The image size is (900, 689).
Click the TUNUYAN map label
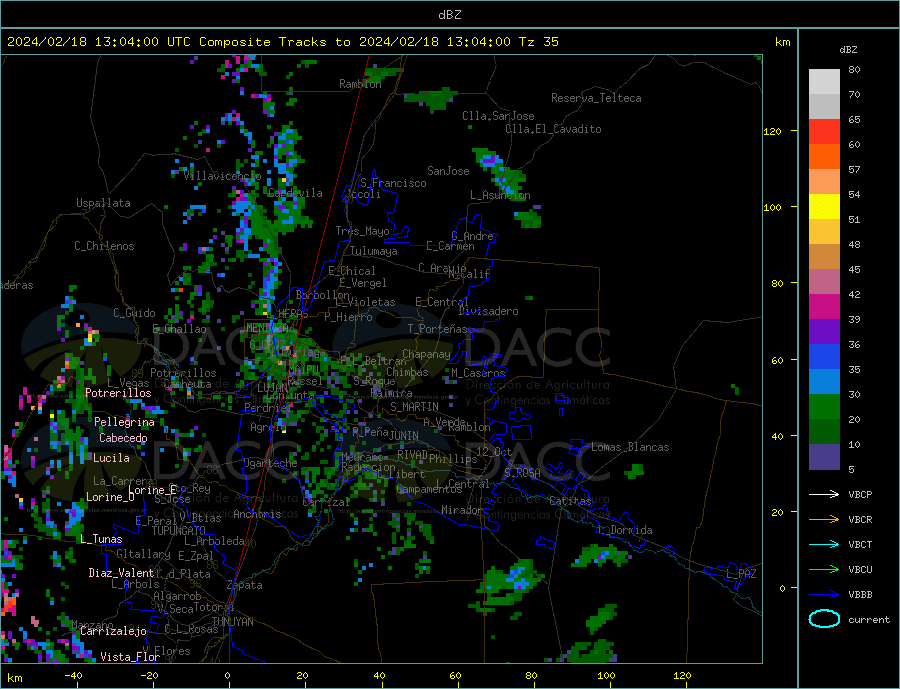232,622
